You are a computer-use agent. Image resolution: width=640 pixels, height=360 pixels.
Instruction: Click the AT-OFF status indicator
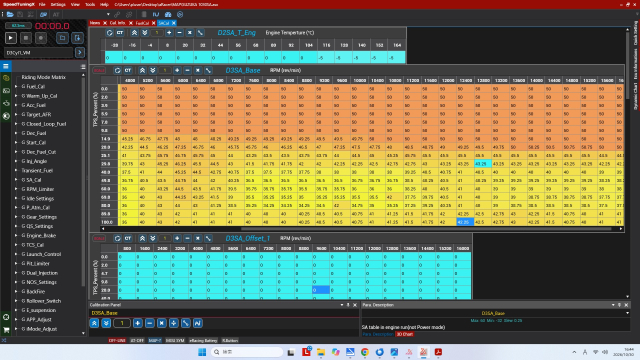137,340
